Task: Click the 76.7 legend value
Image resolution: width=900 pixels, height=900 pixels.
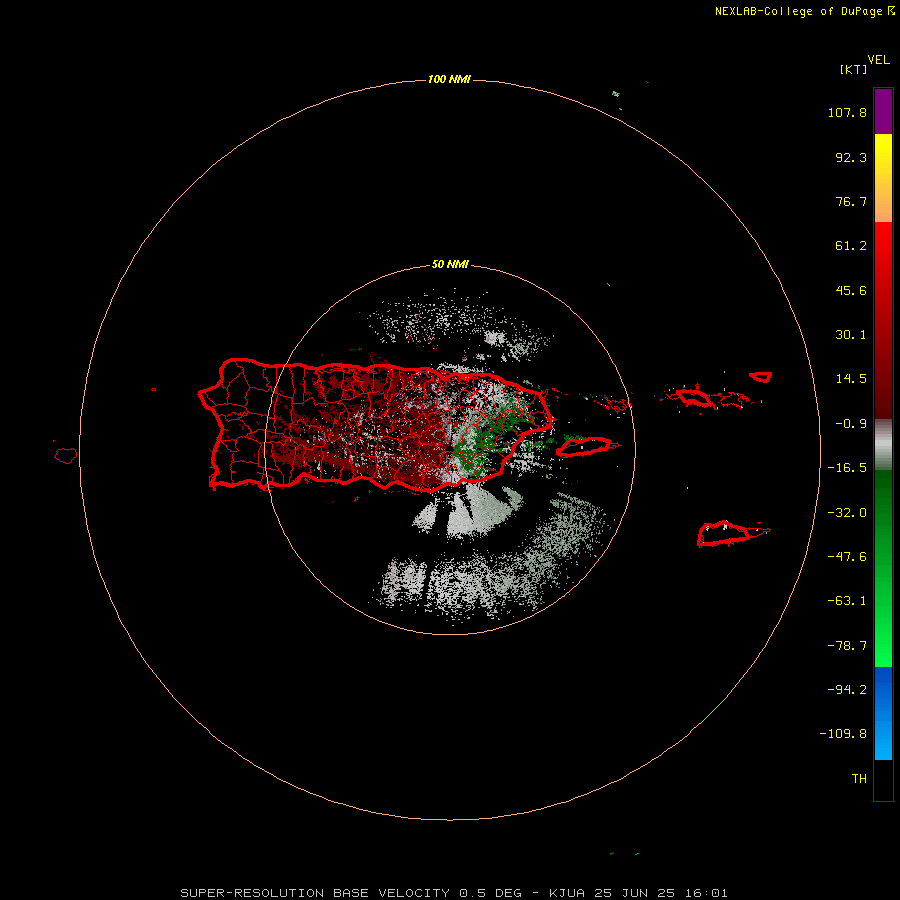Action: point(851,201)
